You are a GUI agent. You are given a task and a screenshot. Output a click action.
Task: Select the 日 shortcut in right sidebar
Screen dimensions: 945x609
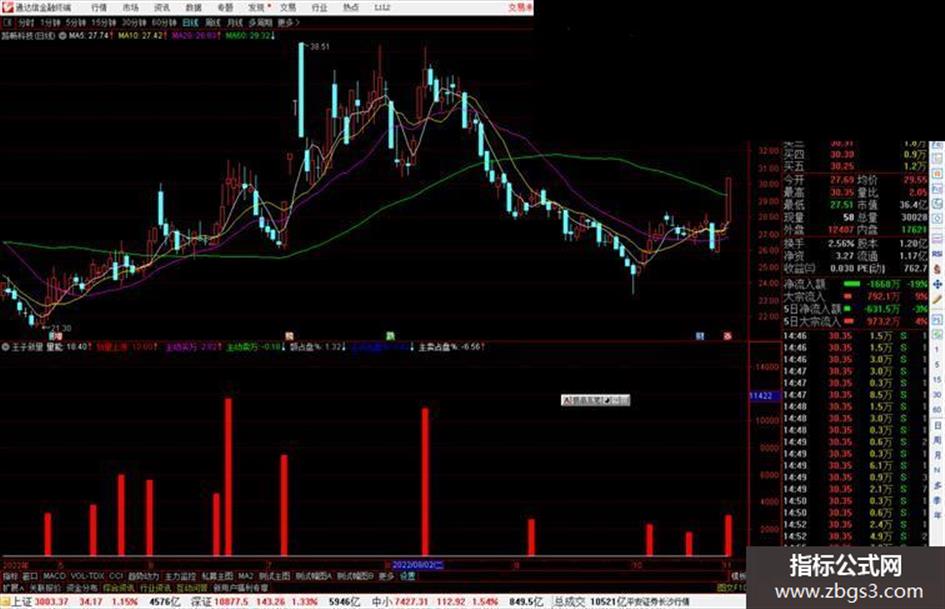coord(937,426)
